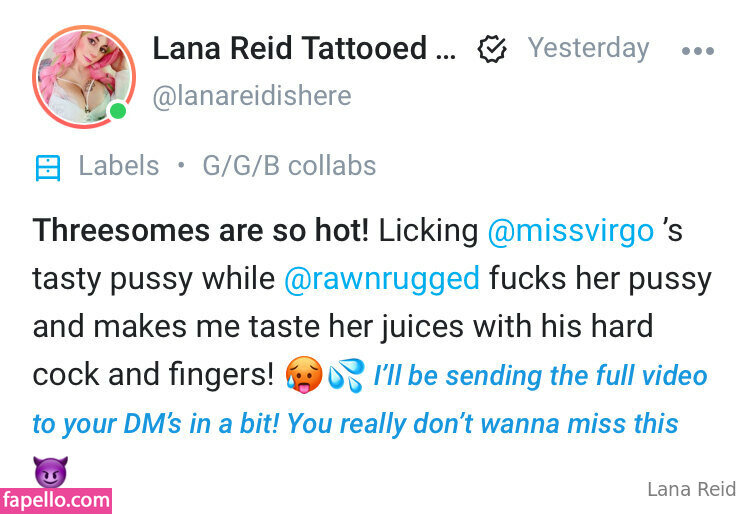
Task: Click the verified badge icon
Action: 491,49
